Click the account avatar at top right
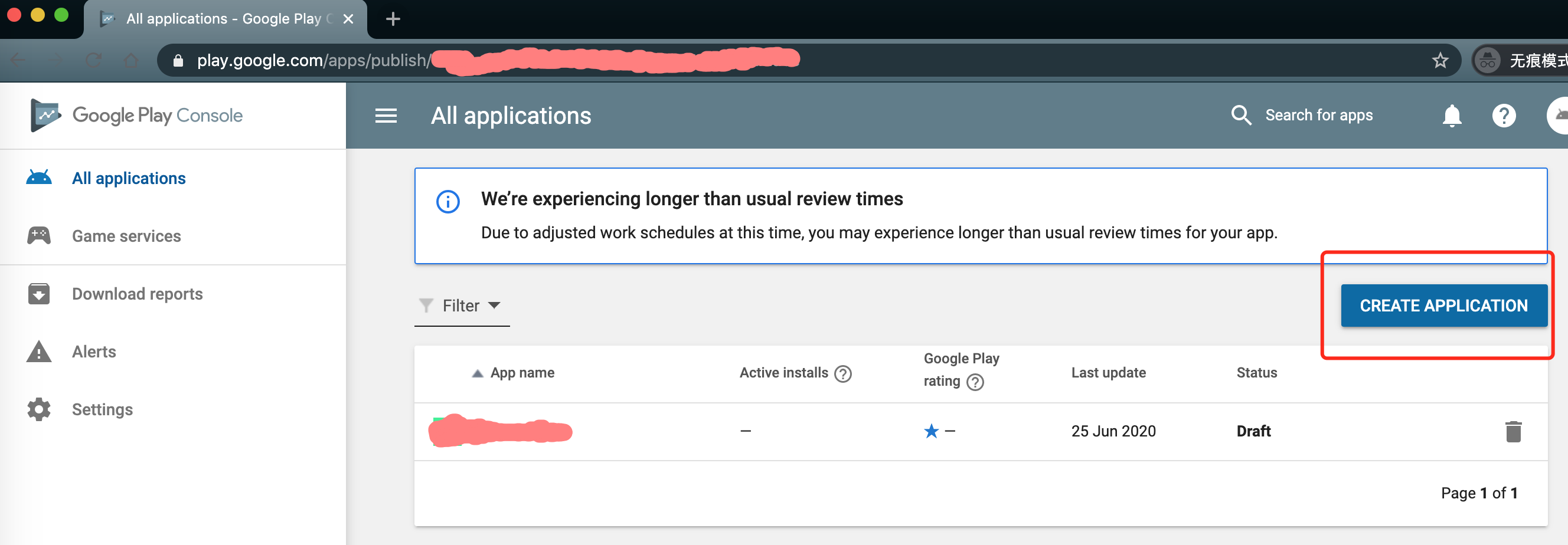The width and height of the screenshot is (1568, 545). [x=1559, y=115]
